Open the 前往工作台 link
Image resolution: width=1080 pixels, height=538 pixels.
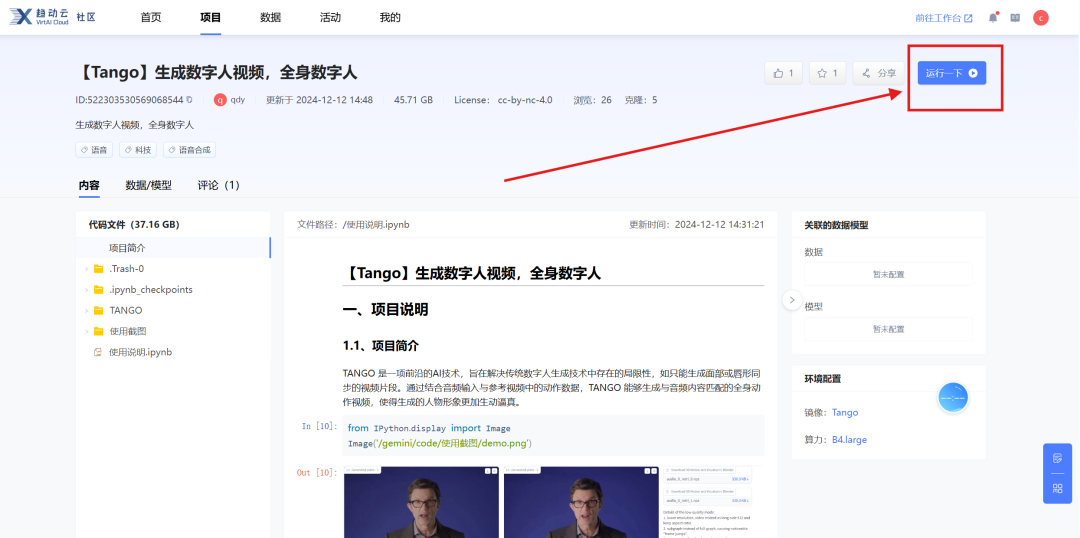[944, 18]
